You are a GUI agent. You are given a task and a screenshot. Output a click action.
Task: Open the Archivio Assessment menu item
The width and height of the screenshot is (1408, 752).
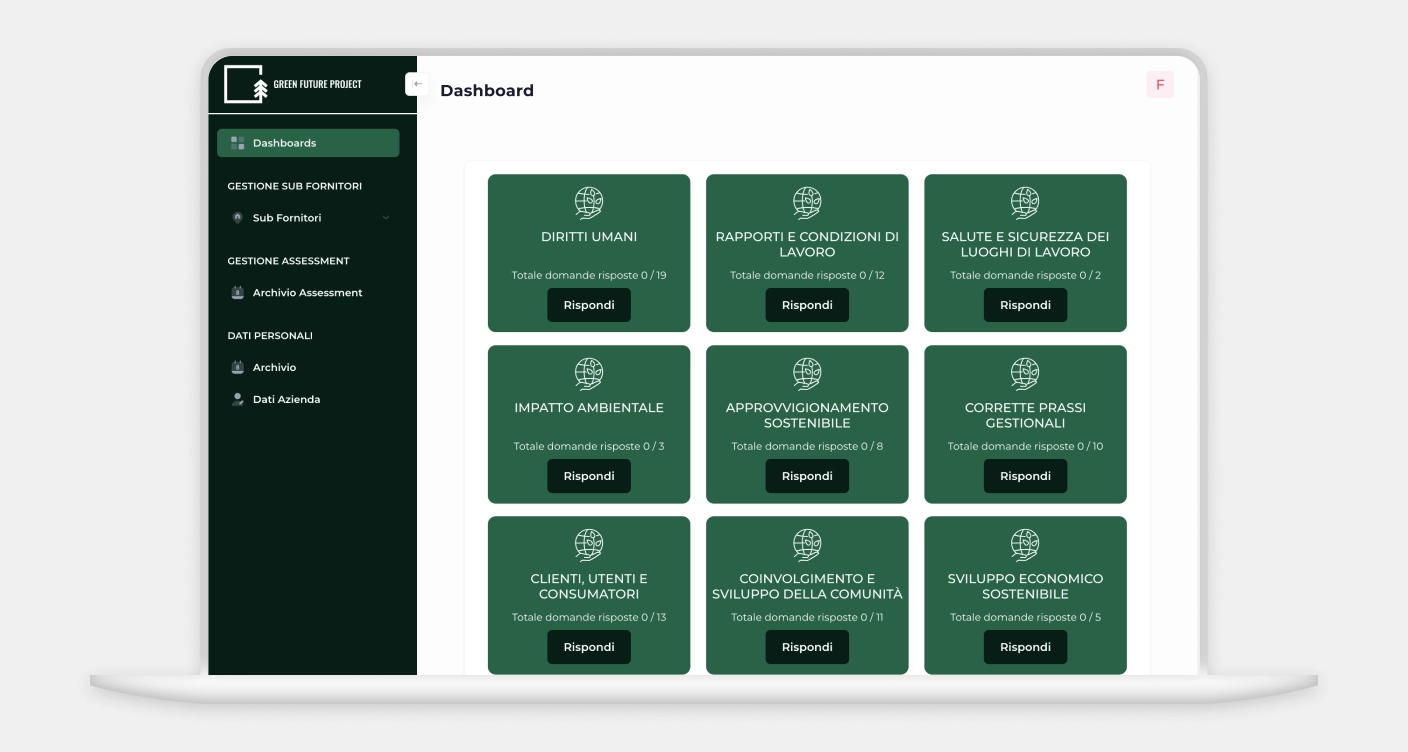click(x=307, y=293)
